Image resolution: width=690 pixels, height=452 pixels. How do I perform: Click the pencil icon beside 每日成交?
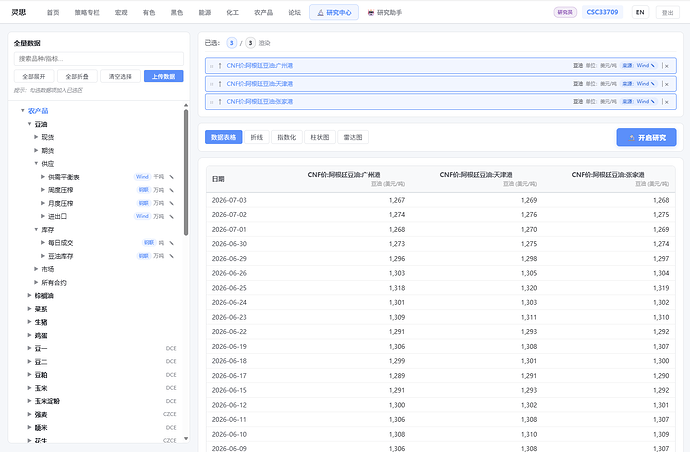point(172,243)
